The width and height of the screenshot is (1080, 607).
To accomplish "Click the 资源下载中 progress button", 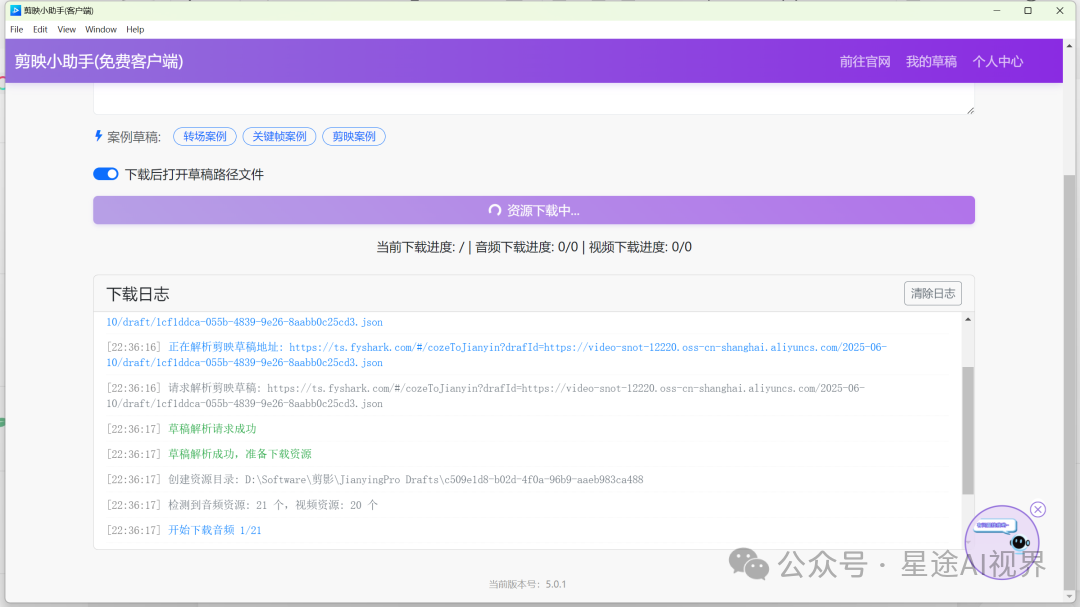I will coord(534,210).
